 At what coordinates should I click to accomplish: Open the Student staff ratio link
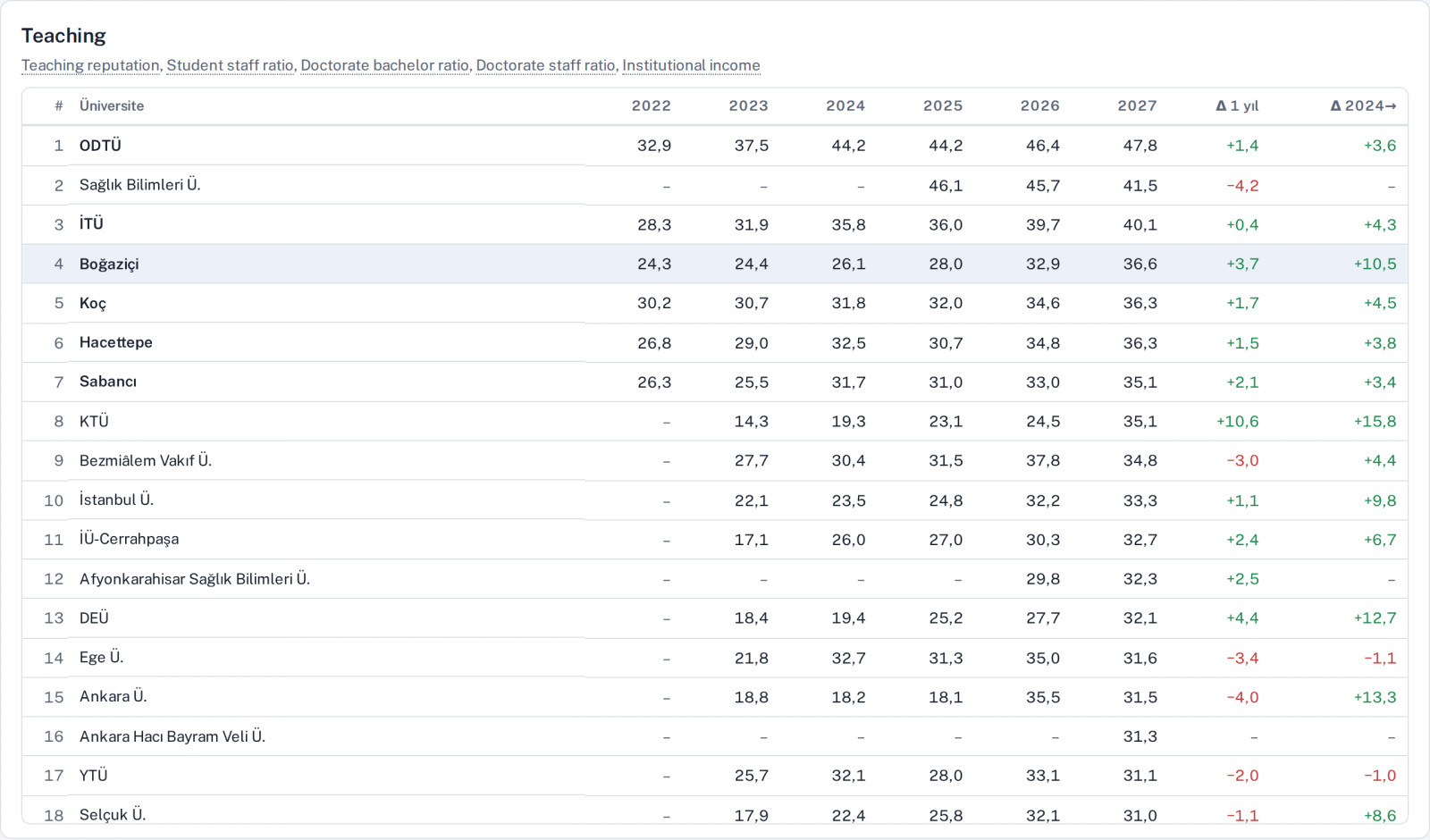pos(230,65)
